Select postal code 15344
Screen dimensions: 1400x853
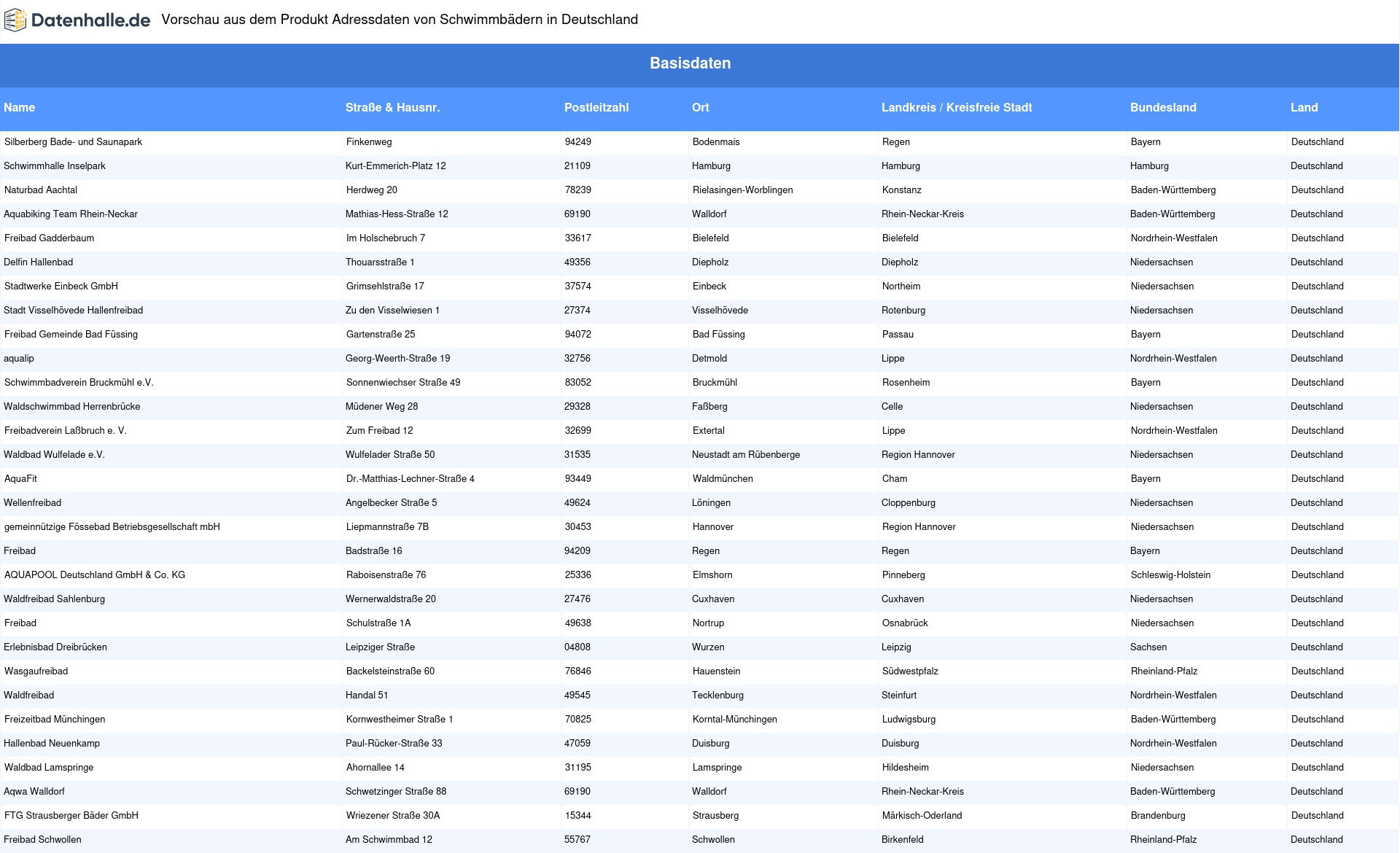(578, 816)
